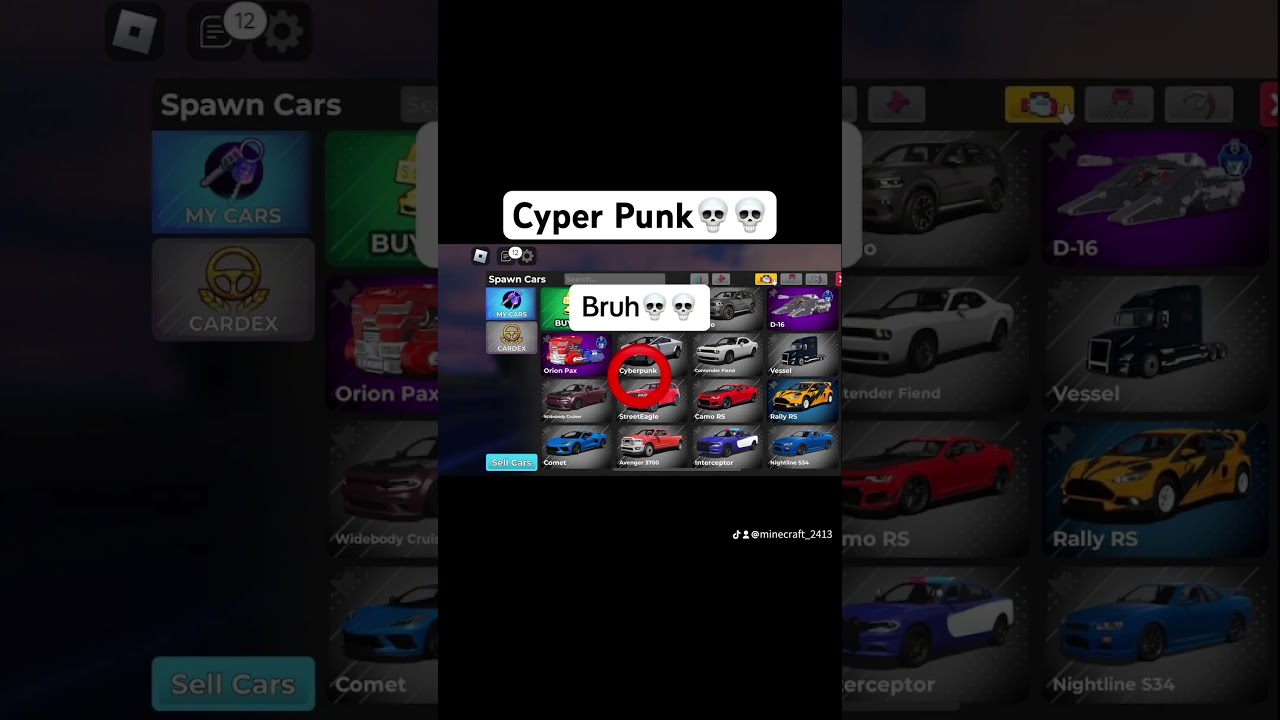Select the Comet car card in center grid
The image size is (1280, 720).
[x=576, y=446]
